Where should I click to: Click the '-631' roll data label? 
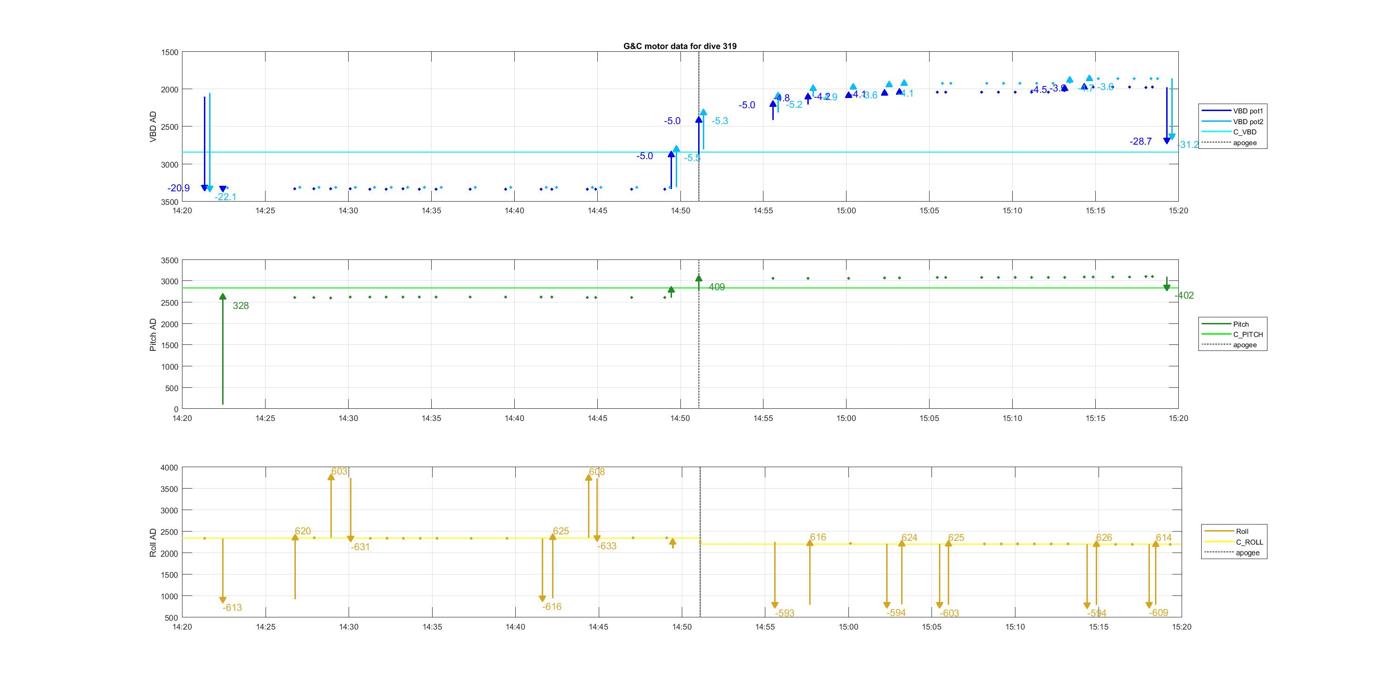(360, 547)
